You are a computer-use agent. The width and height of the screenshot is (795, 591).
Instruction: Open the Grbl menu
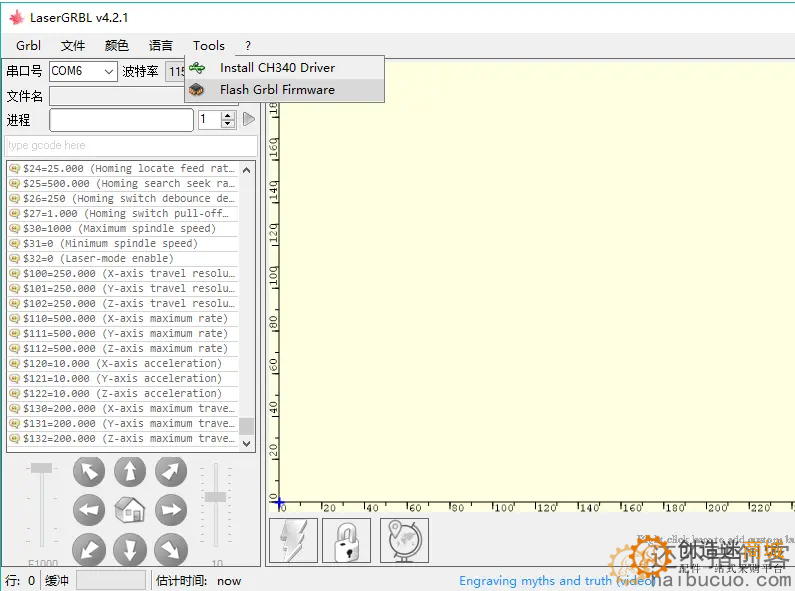28,46
